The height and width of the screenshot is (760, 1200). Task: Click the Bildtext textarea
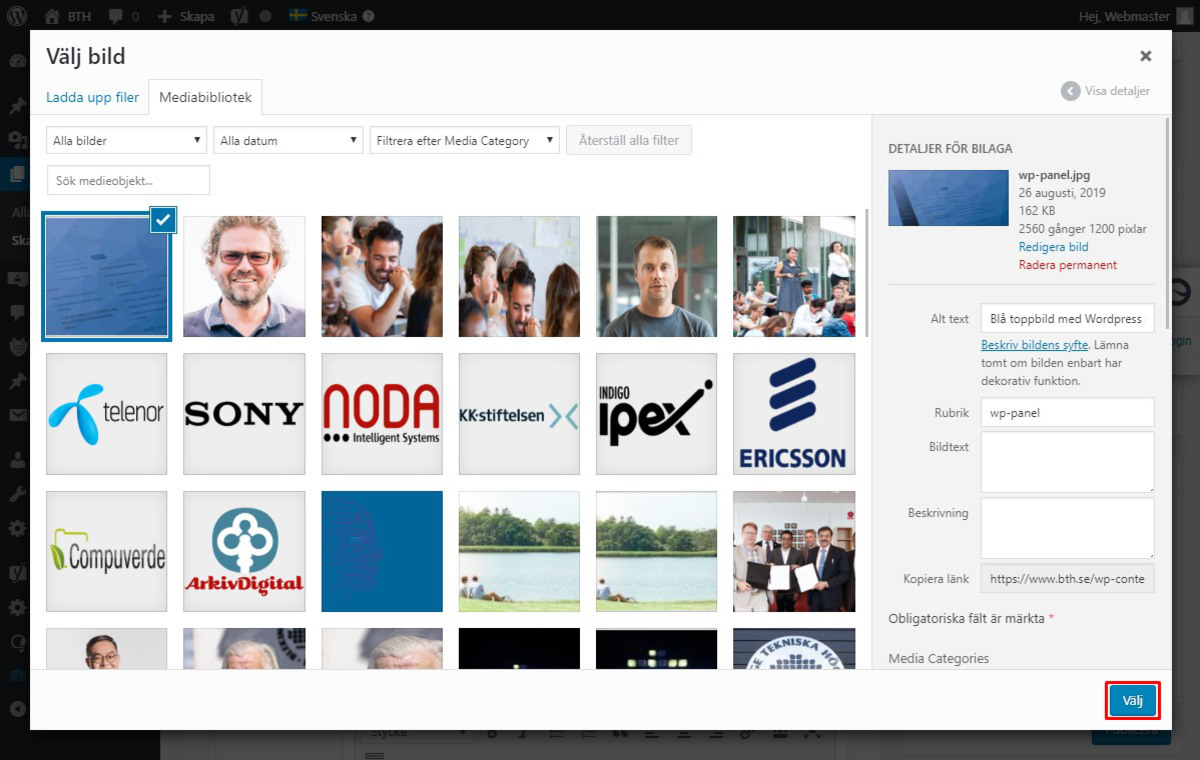tap(1067, 462)
